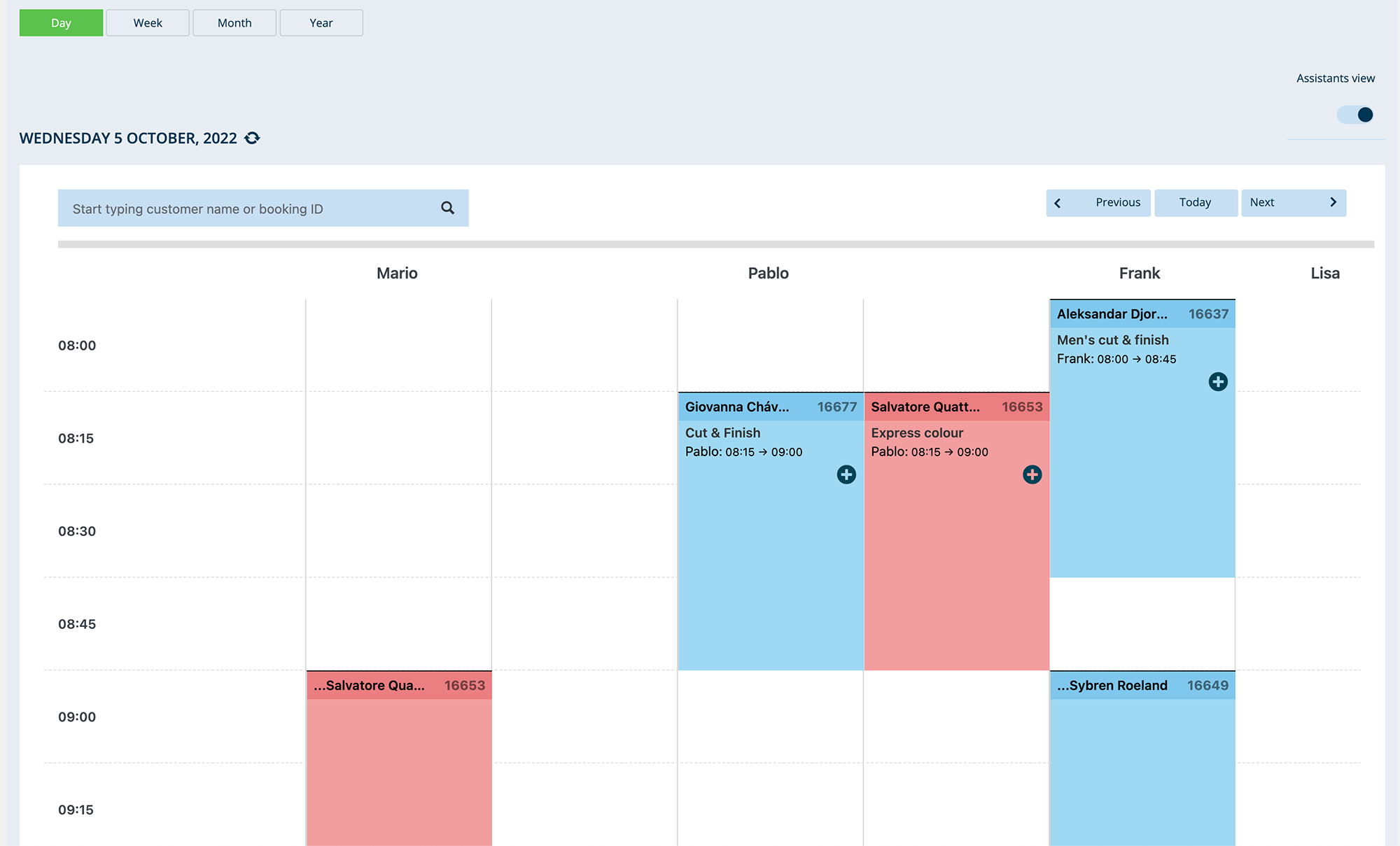Click the refresh/sync icon next to date
This screenshot has width=1400, height=846.
pos(252,138)
